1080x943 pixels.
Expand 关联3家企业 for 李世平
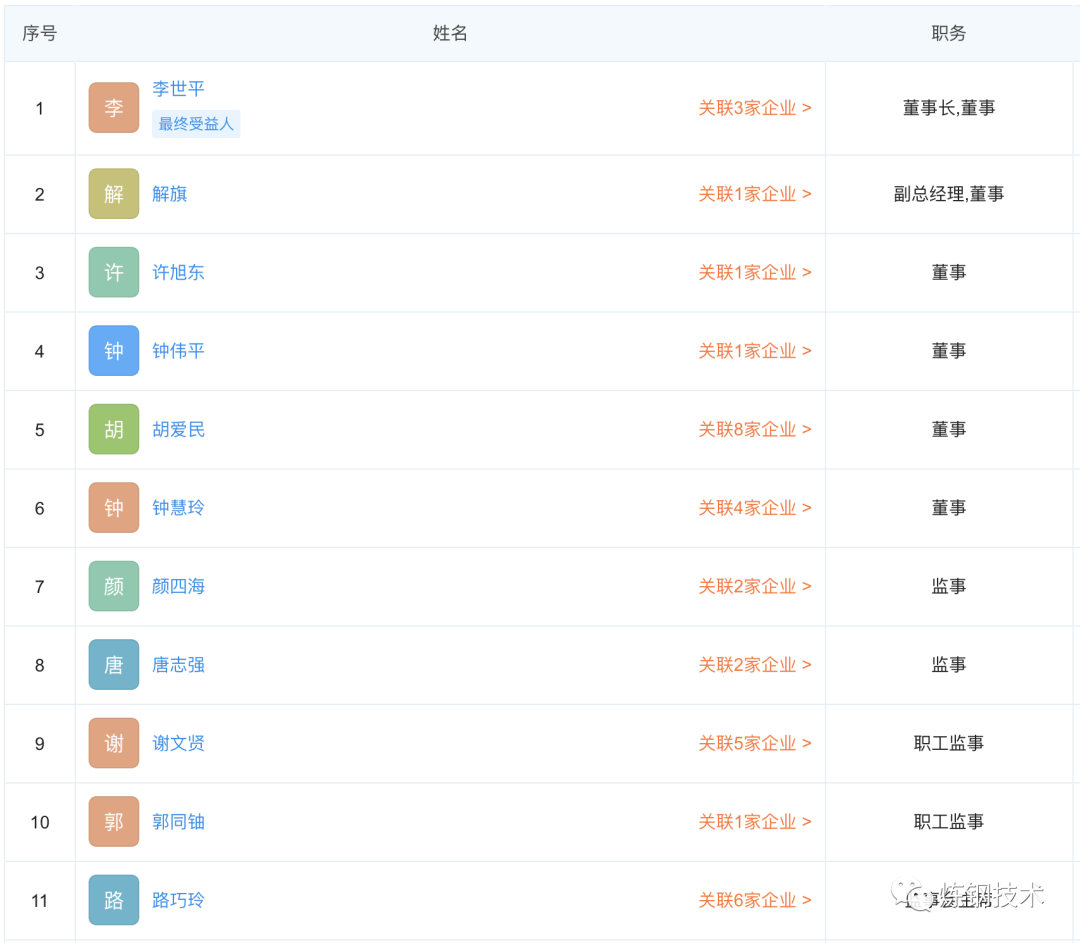754,108
